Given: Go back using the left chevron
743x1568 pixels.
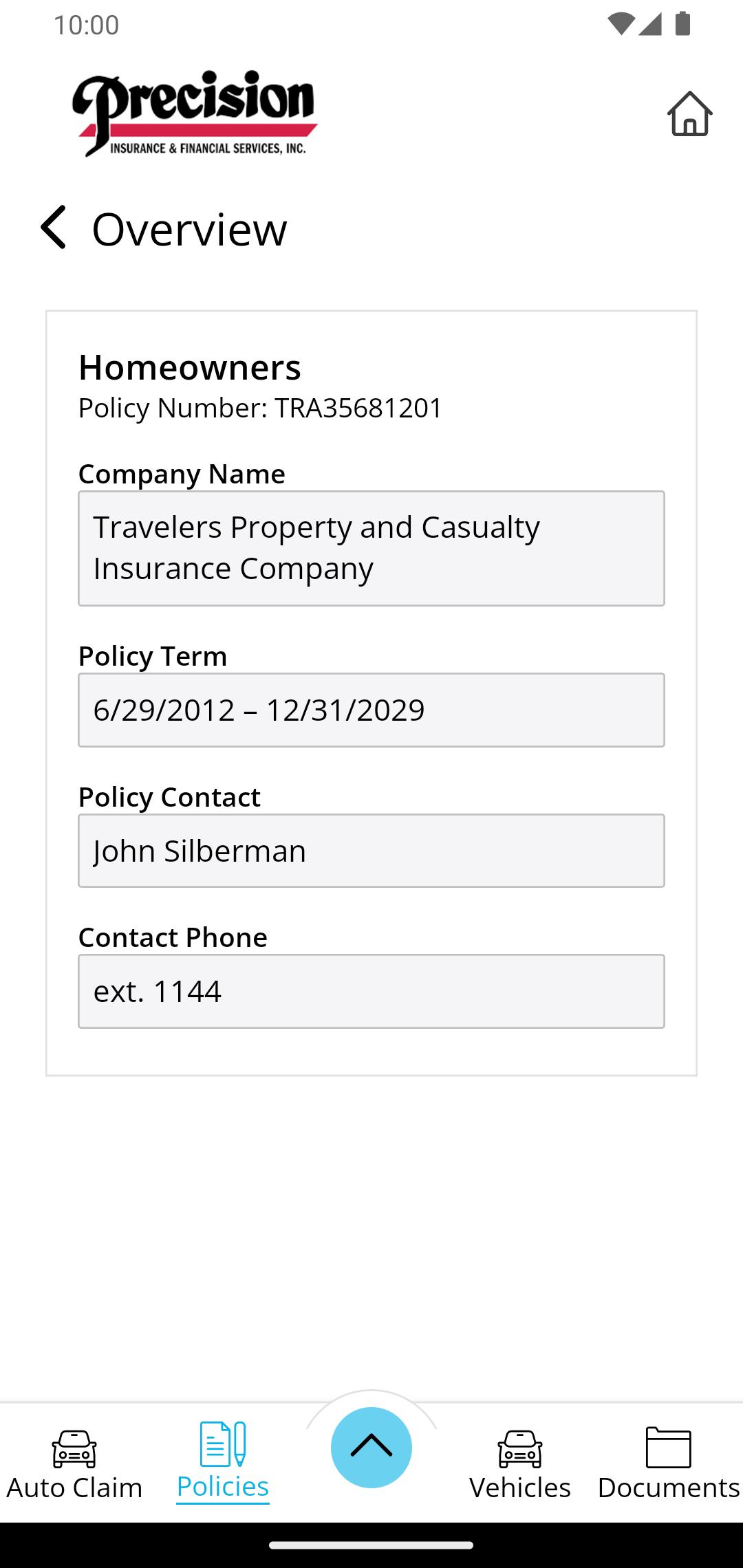Looking at the screenshot, I should (x=54, y=228).
